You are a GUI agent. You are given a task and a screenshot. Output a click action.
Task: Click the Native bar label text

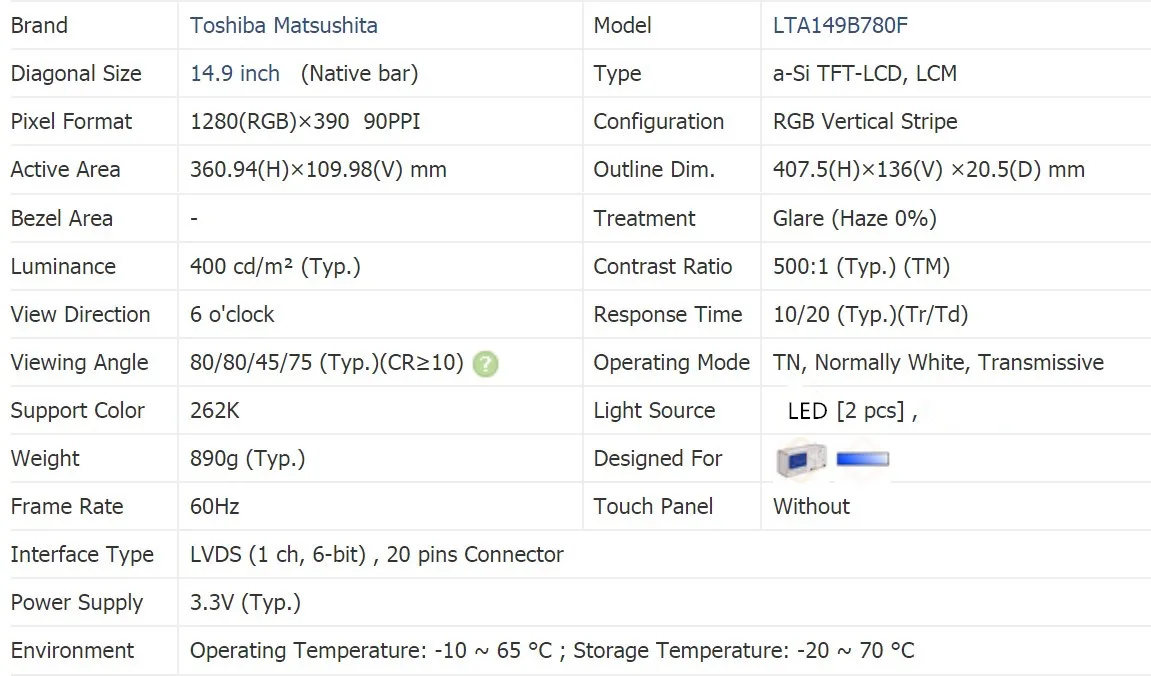pos(359,73)
